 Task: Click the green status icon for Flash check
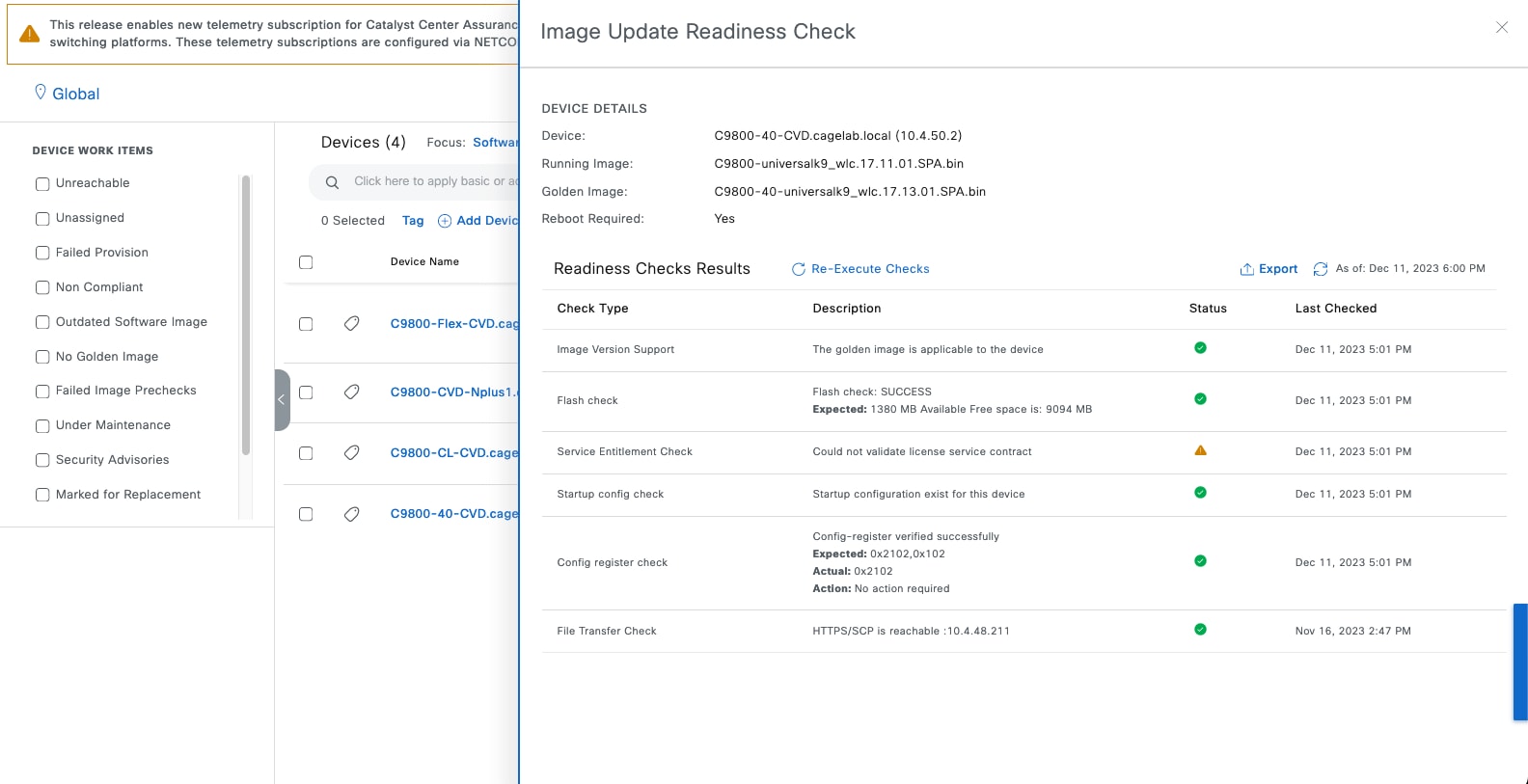1200,399
